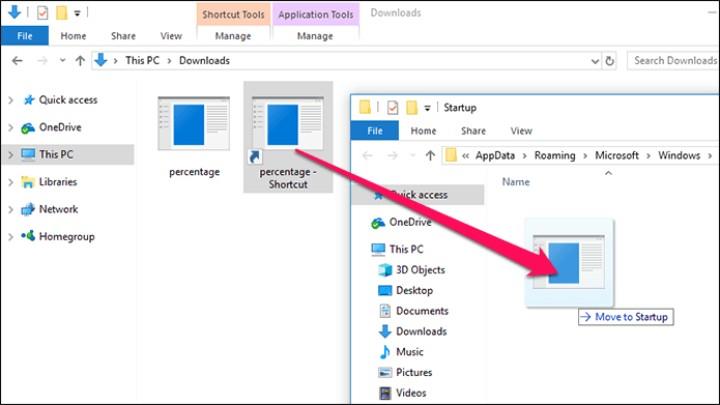Select OneDrive in the Downloads window sidebar
Screen dimensions: 720x405
click(x=59, y=127)
